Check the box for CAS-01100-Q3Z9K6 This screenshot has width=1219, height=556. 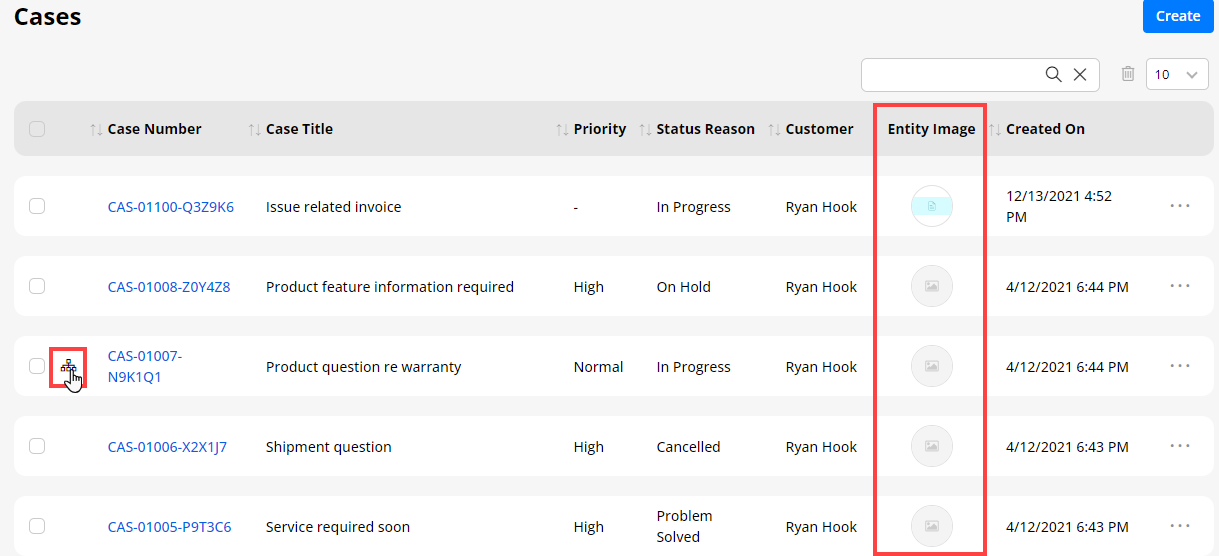(x=37, y=206)
